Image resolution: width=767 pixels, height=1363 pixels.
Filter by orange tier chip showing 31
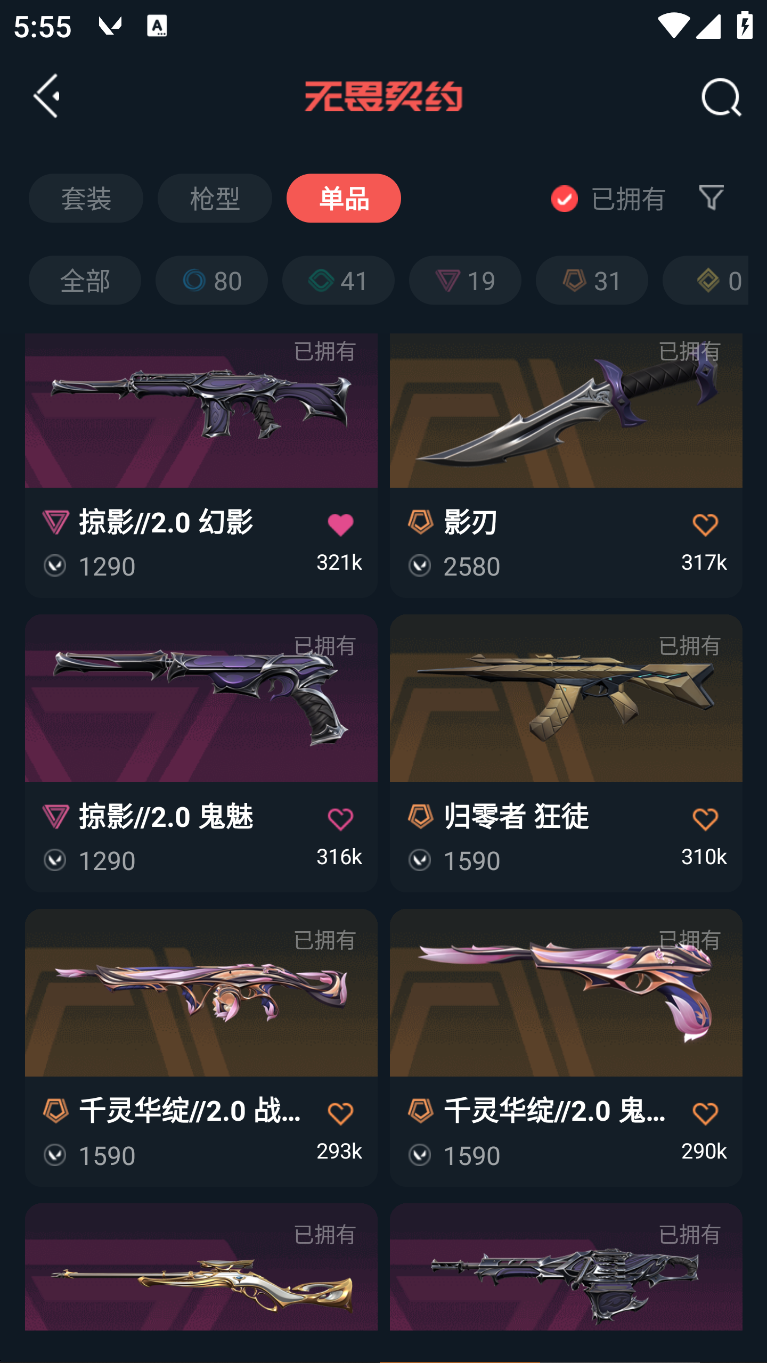(592, 280)
